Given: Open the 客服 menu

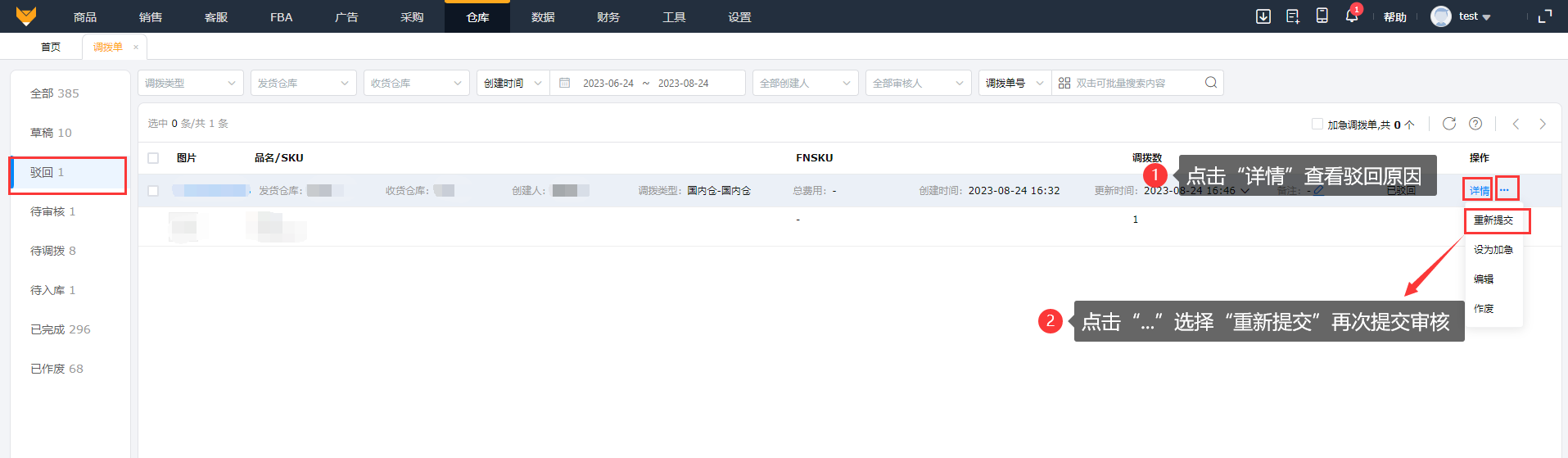Looking at the screenshot, I should pos(216,17).
